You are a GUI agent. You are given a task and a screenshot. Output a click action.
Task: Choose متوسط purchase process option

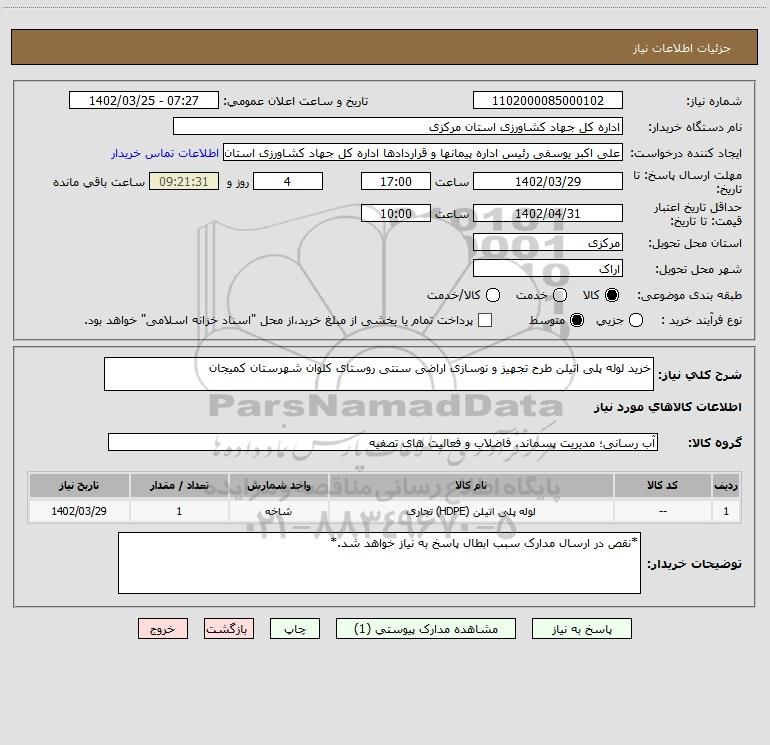click(577, 320)
